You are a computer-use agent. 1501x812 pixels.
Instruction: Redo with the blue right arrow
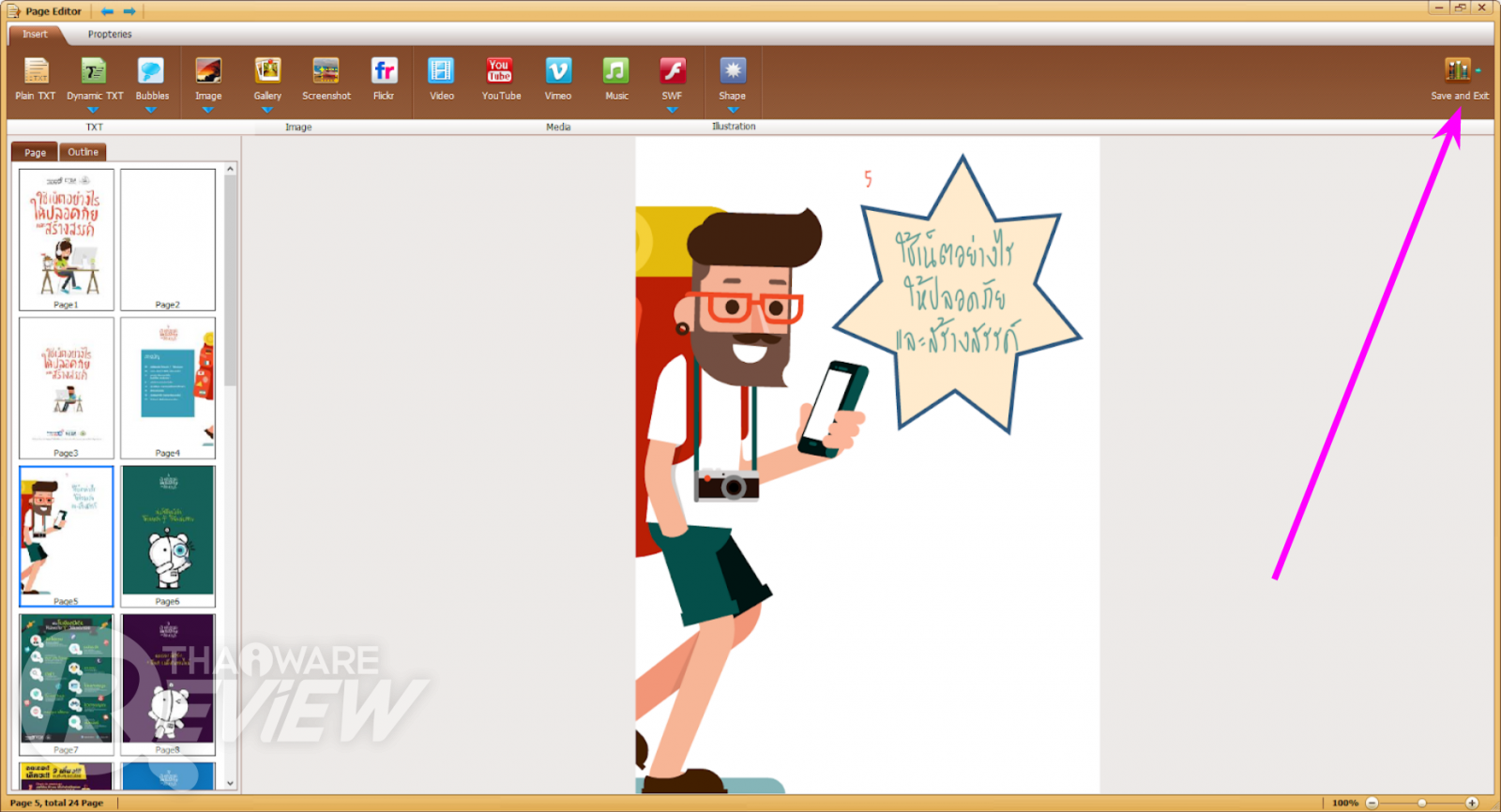pyautogui.click(x=129, y=11)
